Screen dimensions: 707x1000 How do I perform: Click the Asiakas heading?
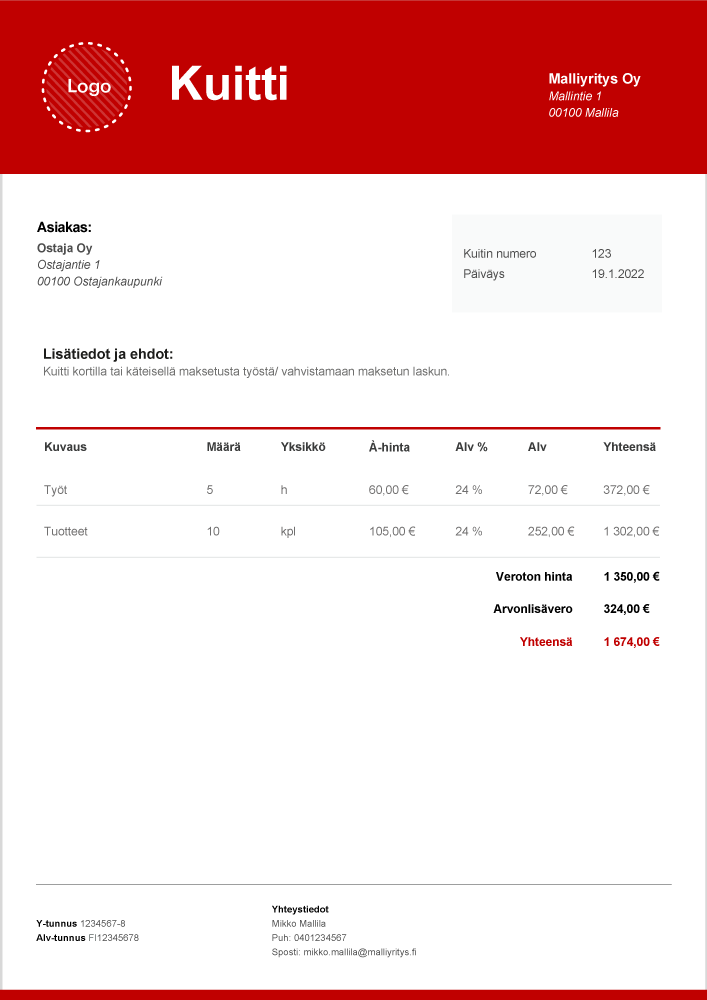[x=64, y=228]
